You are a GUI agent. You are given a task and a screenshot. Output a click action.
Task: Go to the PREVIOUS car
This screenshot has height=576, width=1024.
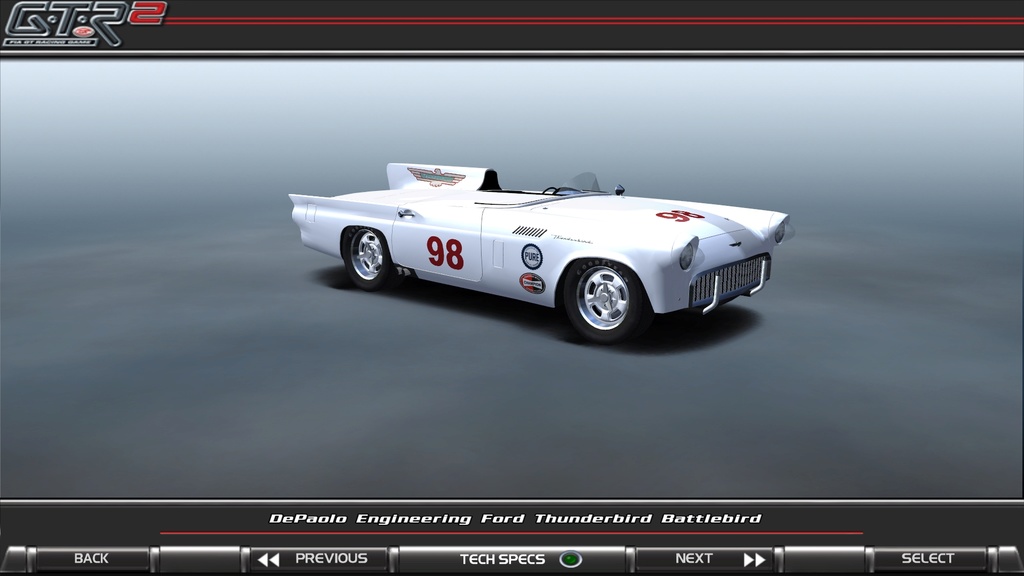[319, 559]
